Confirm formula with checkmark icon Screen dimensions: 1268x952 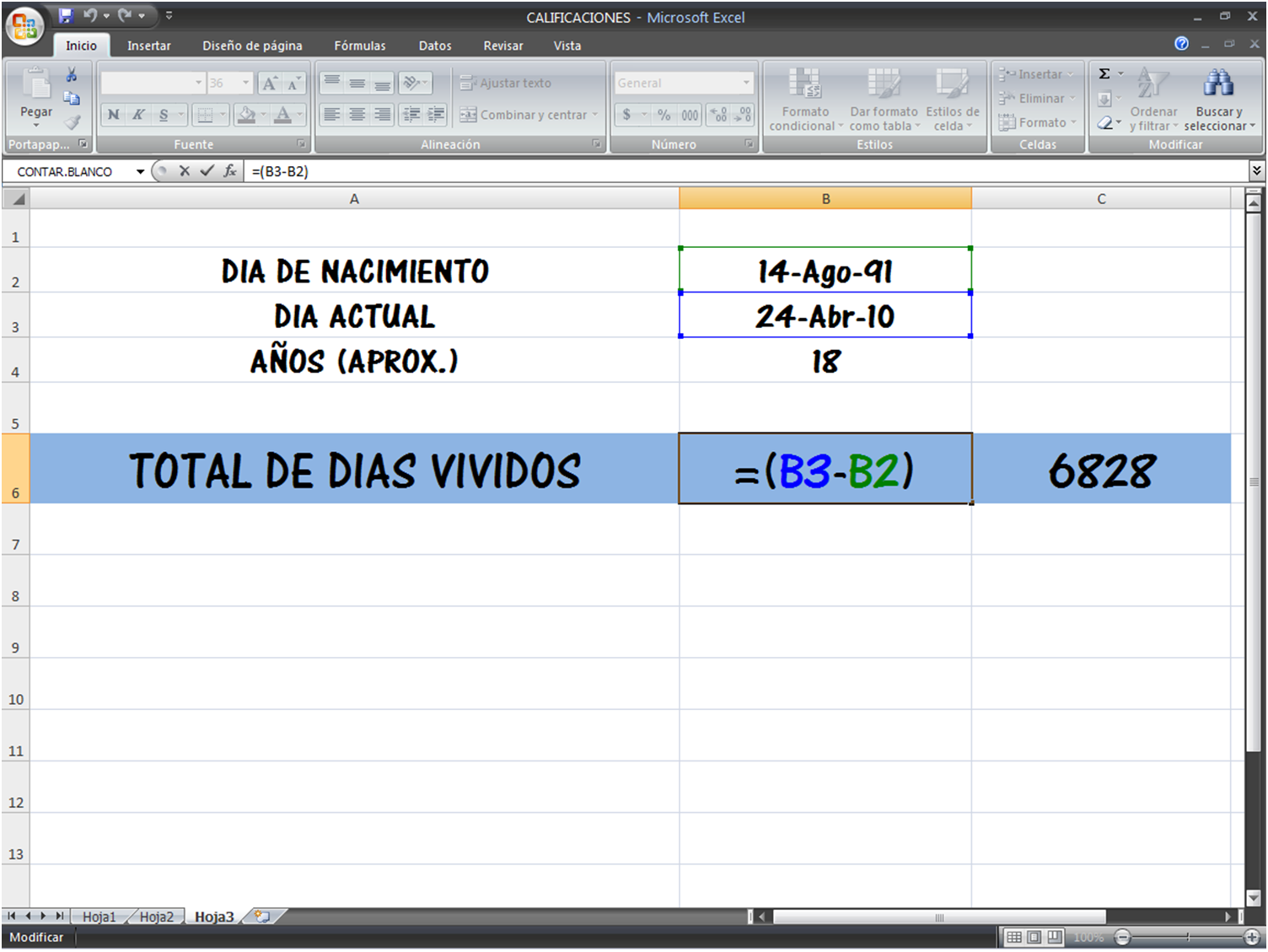point(207,171)
